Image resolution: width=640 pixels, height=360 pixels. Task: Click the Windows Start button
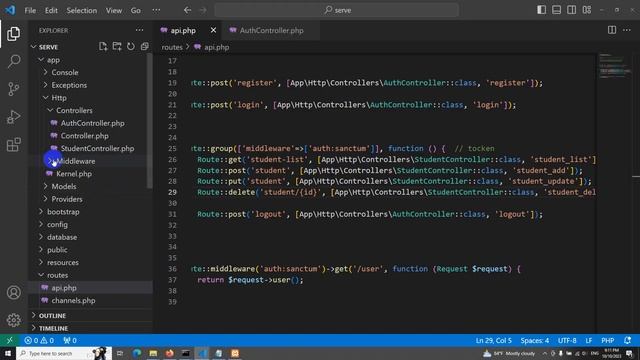point(8,353)
